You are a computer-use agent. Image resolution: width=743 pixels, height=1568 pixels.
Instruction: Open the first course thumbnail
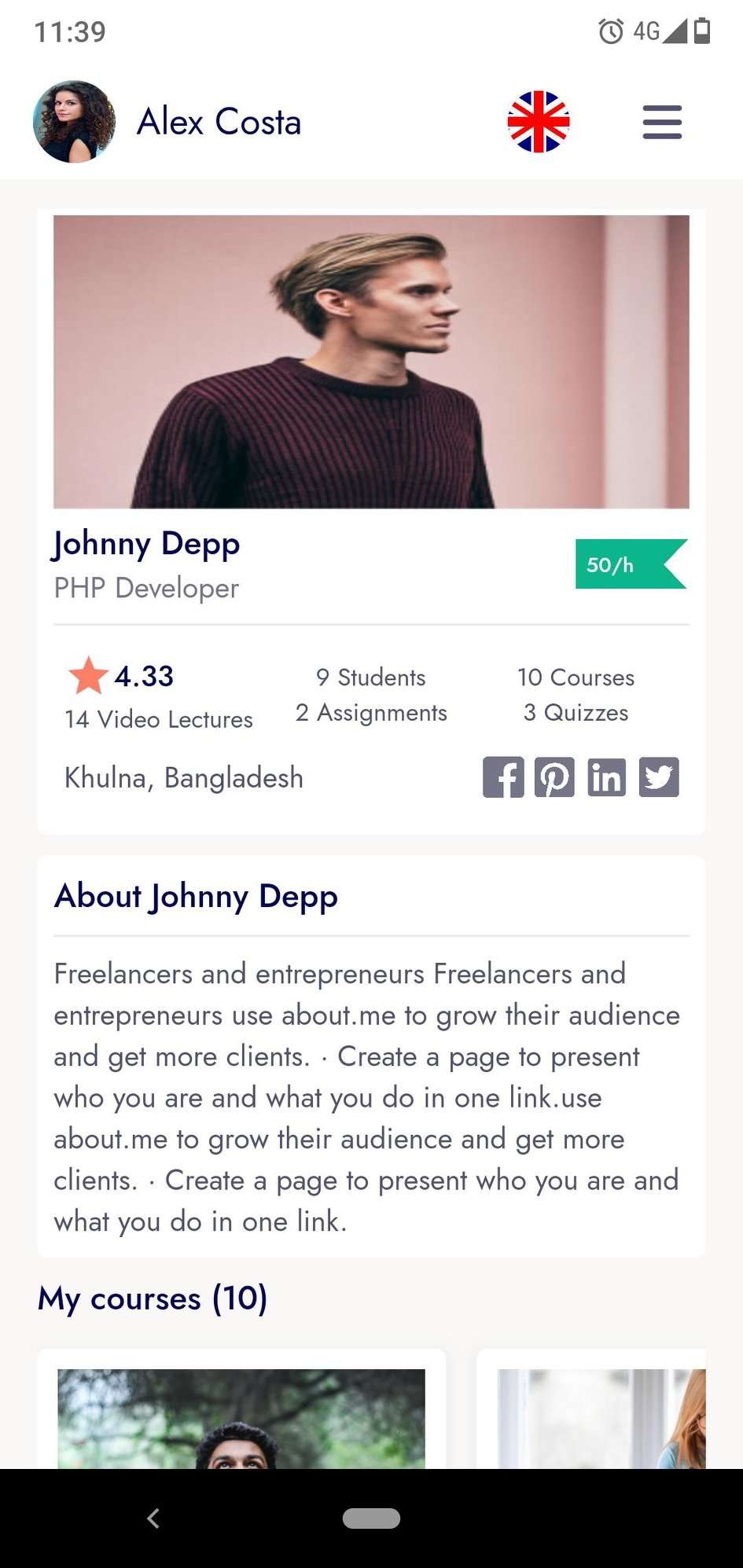point(241,1418)
